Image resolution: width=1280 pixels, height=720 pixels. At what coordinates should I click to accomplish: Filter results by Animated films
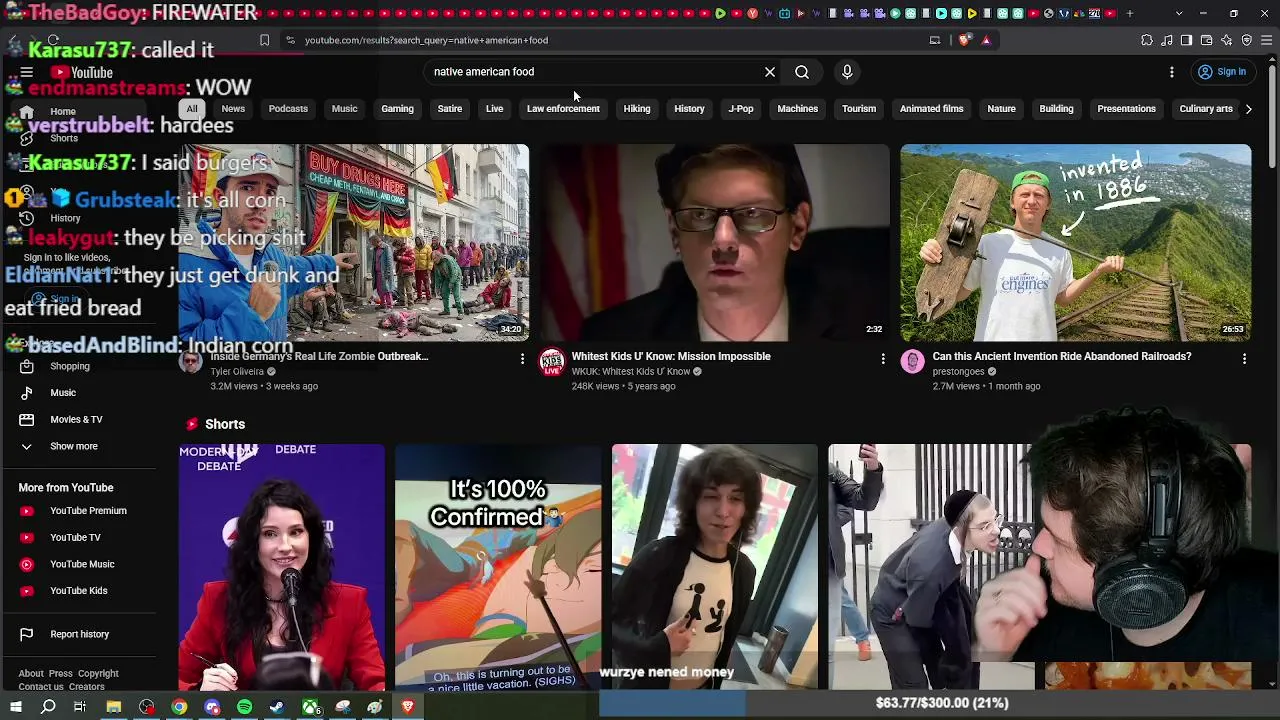931,109
